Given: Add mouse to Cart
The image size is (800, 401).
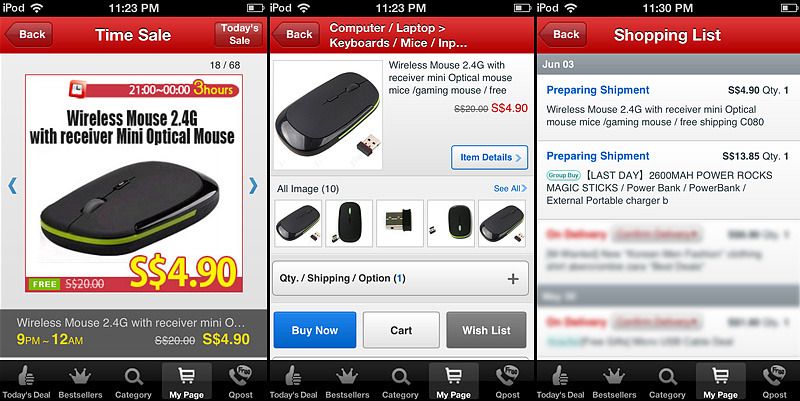Looking at the screenshot, I should coord(401,330).
